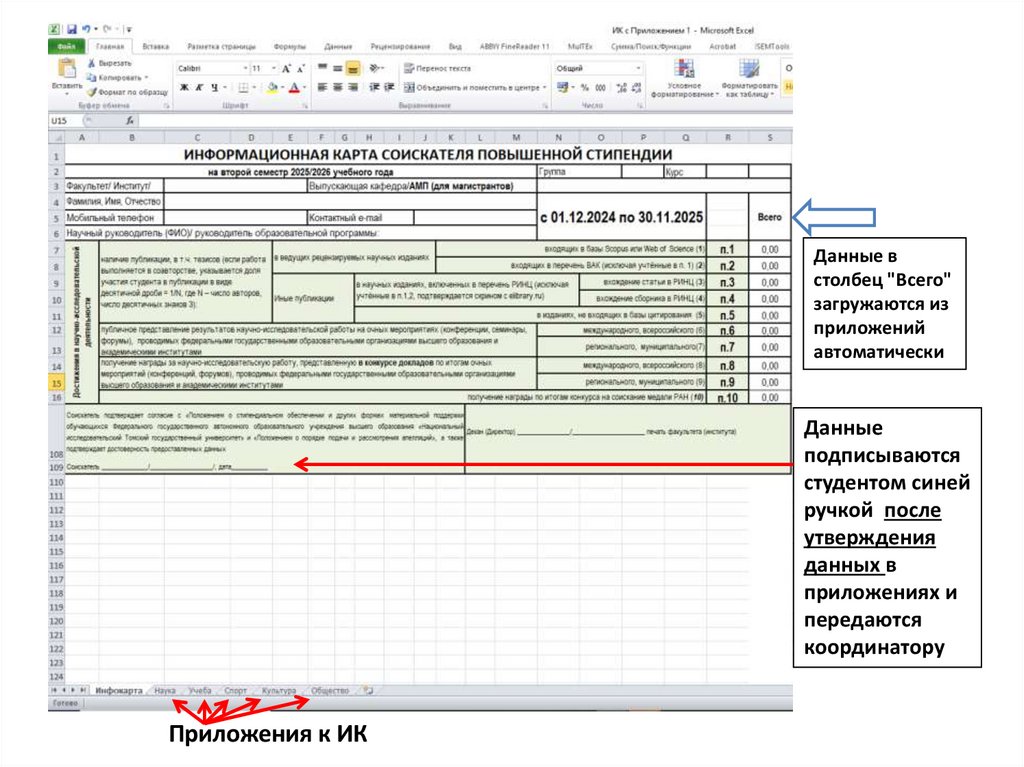Click the last-sheet navigation arrow
The height and width of the screenshot is (767, 1024).
click(84, 691)
